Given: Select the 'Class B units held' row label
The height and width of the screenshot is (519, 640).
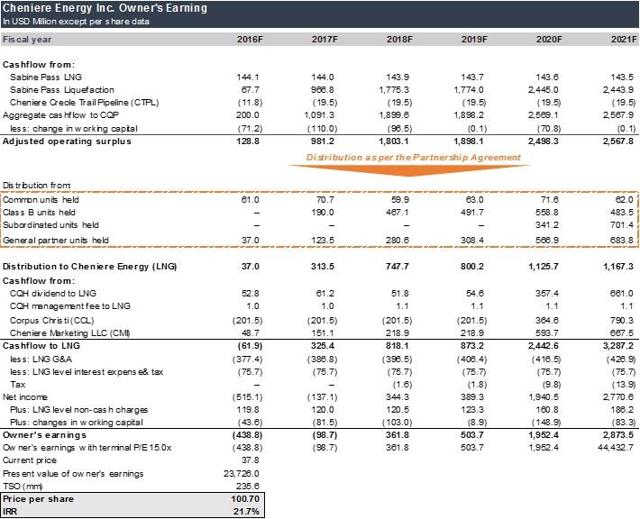Looking at the screenshot, I should [39, 213].
